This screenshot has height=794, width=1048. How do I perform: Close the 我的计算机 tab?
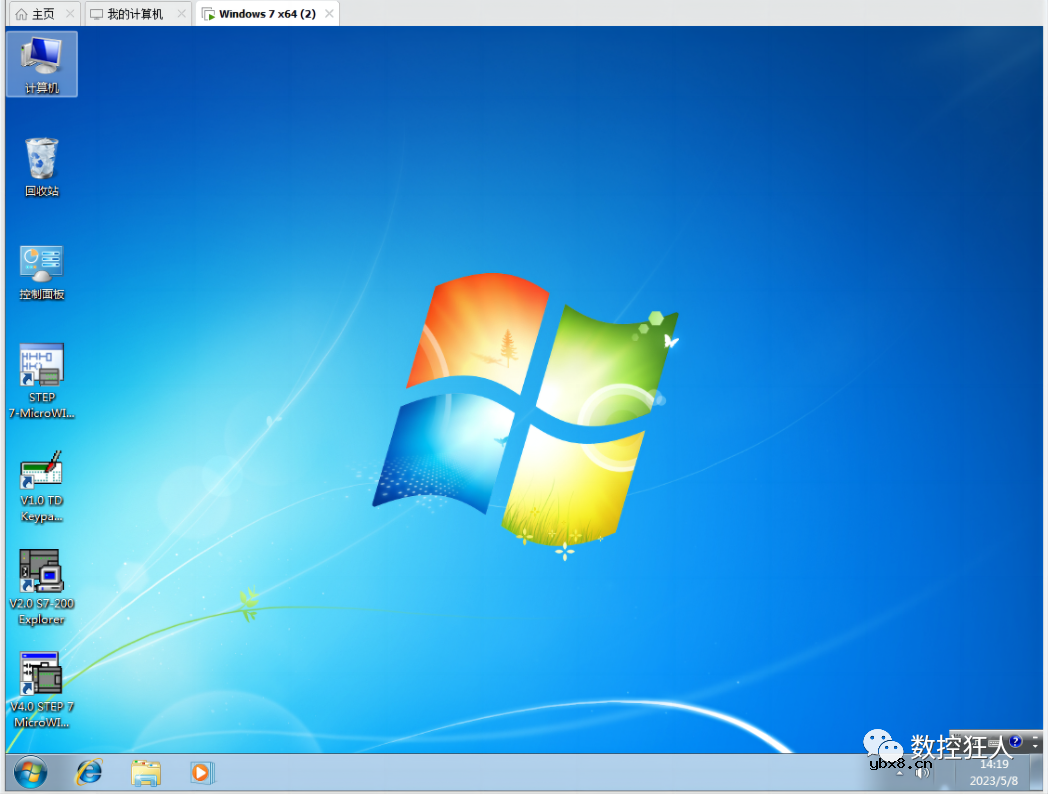tap(181, 14)
